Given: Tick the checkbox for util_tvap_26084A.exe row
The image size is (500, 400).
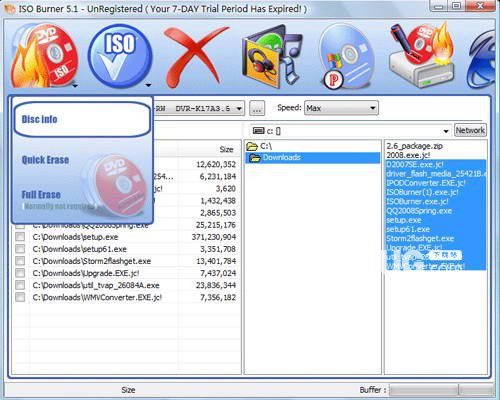Looking at the screenshot, I should 20,285.
